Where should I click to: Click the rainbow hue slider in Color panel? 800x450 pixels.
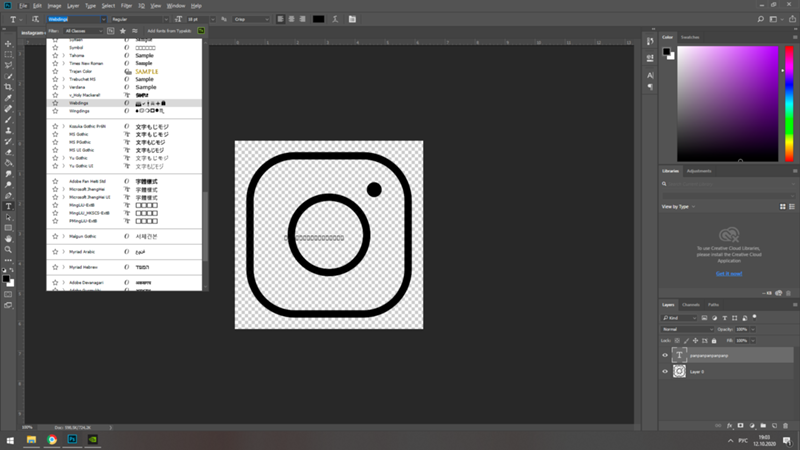(x=789, y=104)
